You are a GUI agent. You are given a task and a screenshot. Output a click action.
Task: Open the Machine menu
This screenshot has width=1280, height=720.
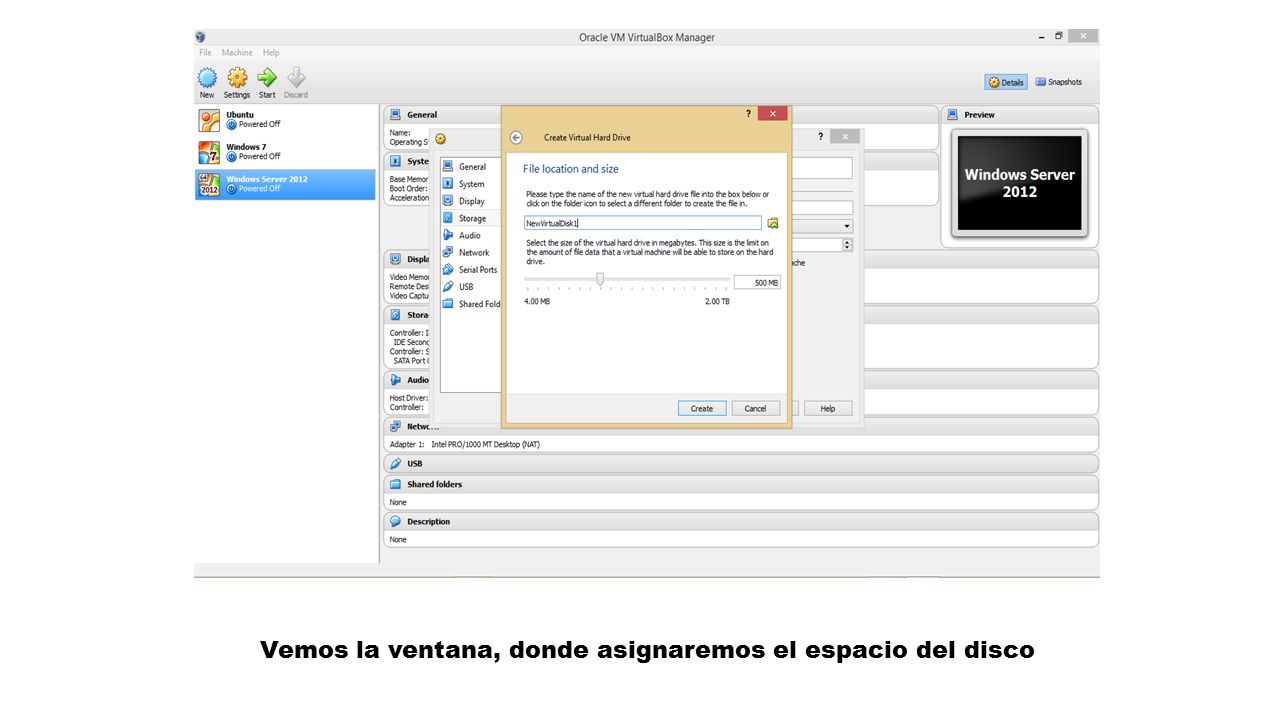(237, 53)
